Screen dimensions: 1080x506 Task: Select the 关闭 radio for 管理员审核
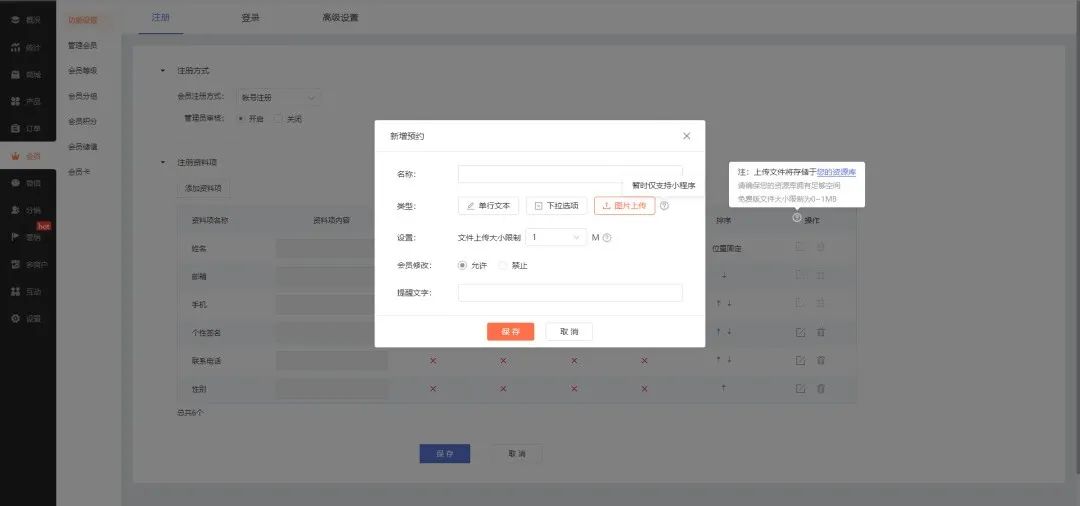(x=280, y=119)
